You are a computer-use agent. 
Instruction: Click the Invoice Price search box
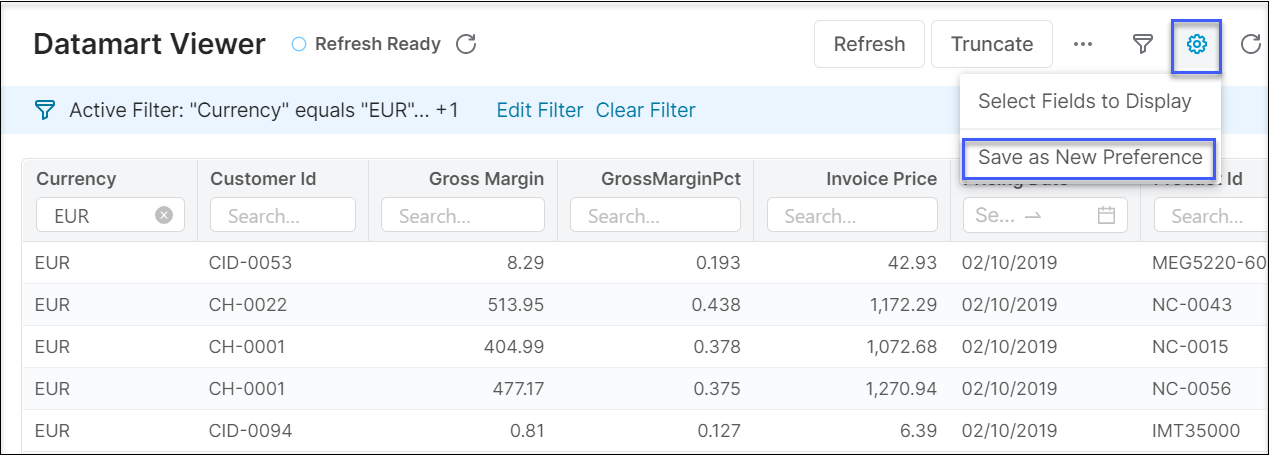(x=852, y=215)
